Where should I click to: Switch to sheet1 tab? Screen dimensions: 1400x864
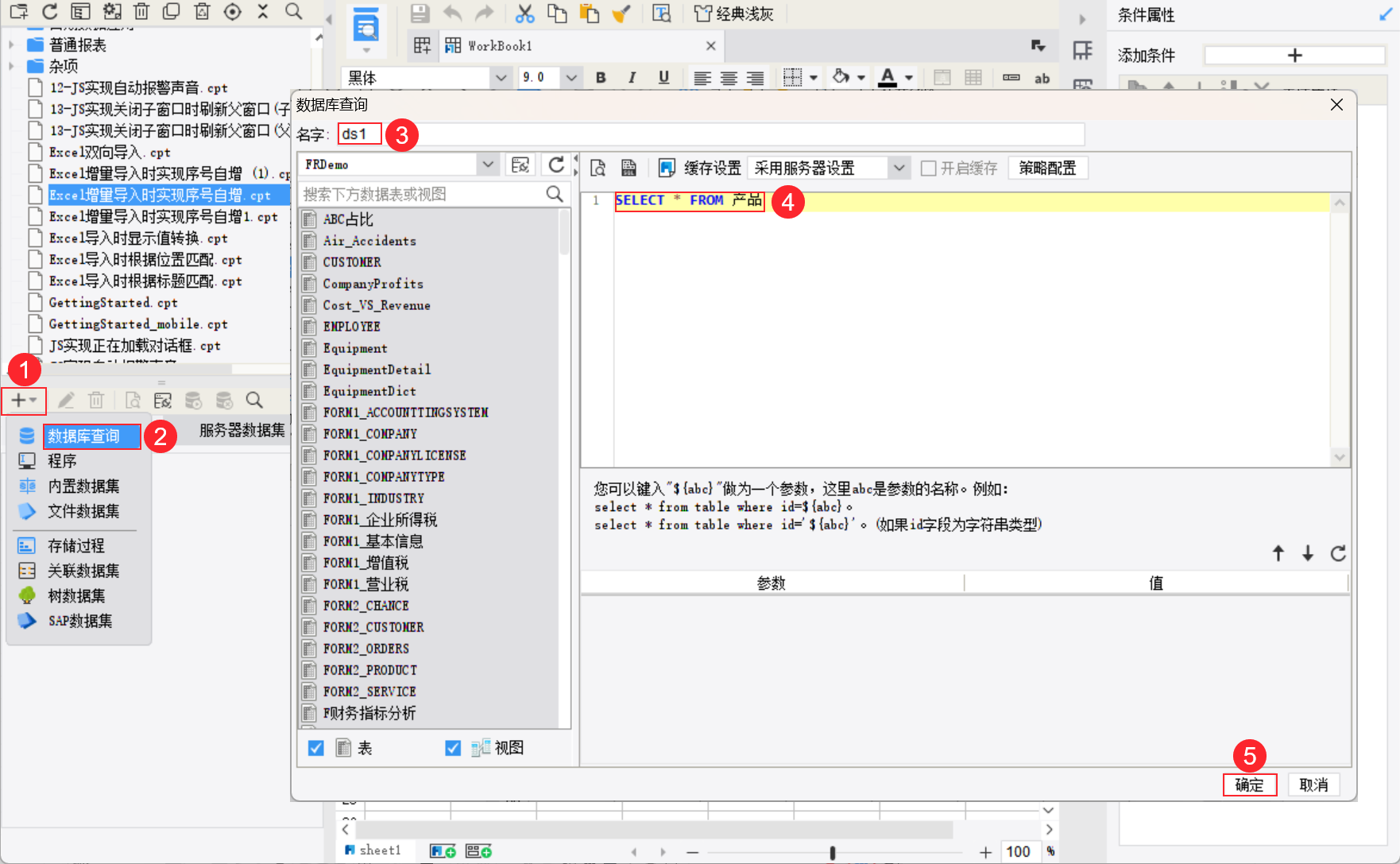pyautogui.click(x=373, y=850)
